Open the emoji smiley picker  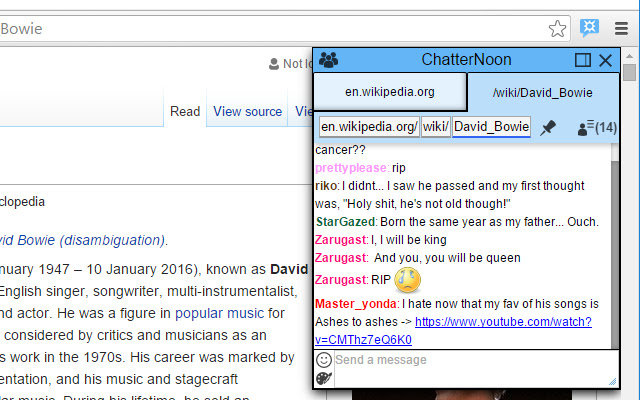click(x=324, y=360)
